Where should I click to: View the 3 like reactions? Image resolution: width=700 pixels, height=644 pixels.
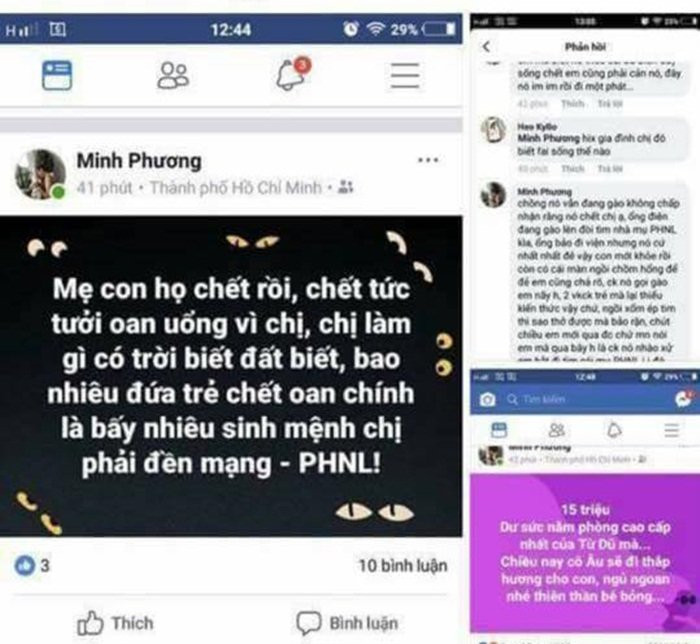click(x=32, y=565)
